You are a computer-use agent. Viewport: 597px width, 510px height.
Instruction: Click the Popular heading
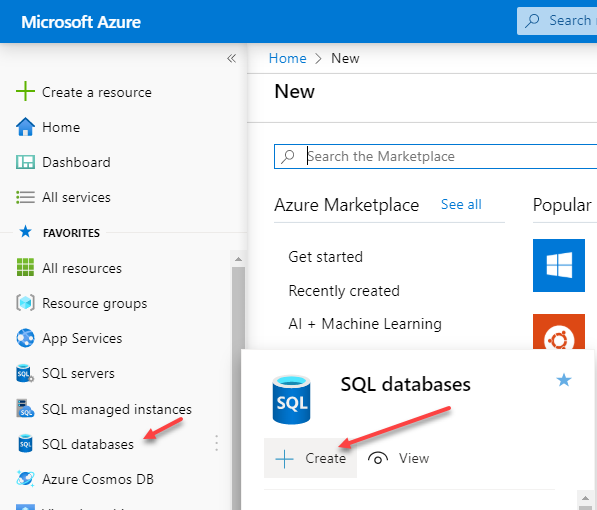click(x=562, y=205)
